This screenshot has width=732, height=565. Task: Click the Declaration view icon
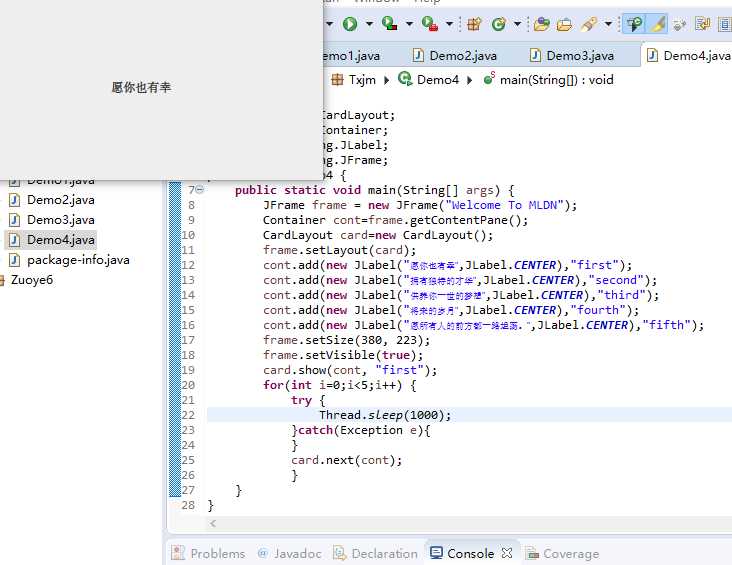(x=339, y=553)
